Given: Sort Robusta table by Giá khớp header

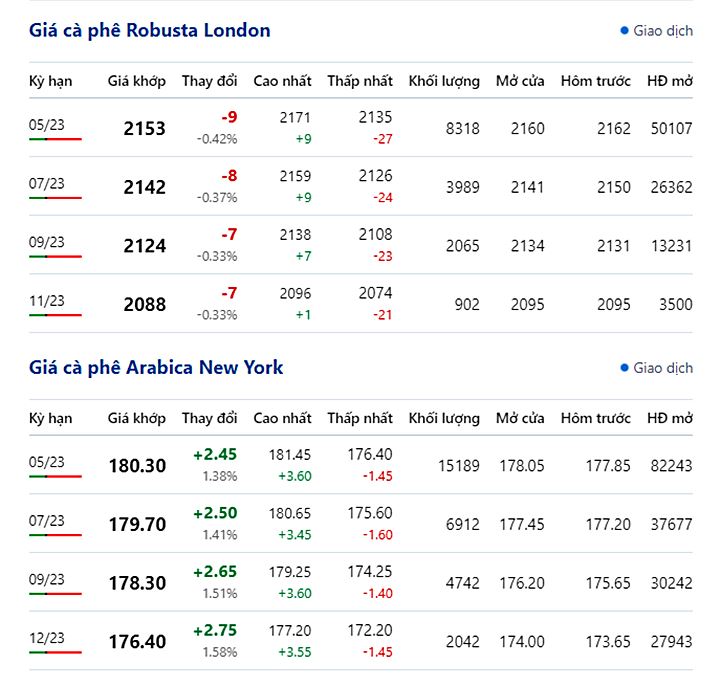Looking at the screenshot, I should click(137, 81).
